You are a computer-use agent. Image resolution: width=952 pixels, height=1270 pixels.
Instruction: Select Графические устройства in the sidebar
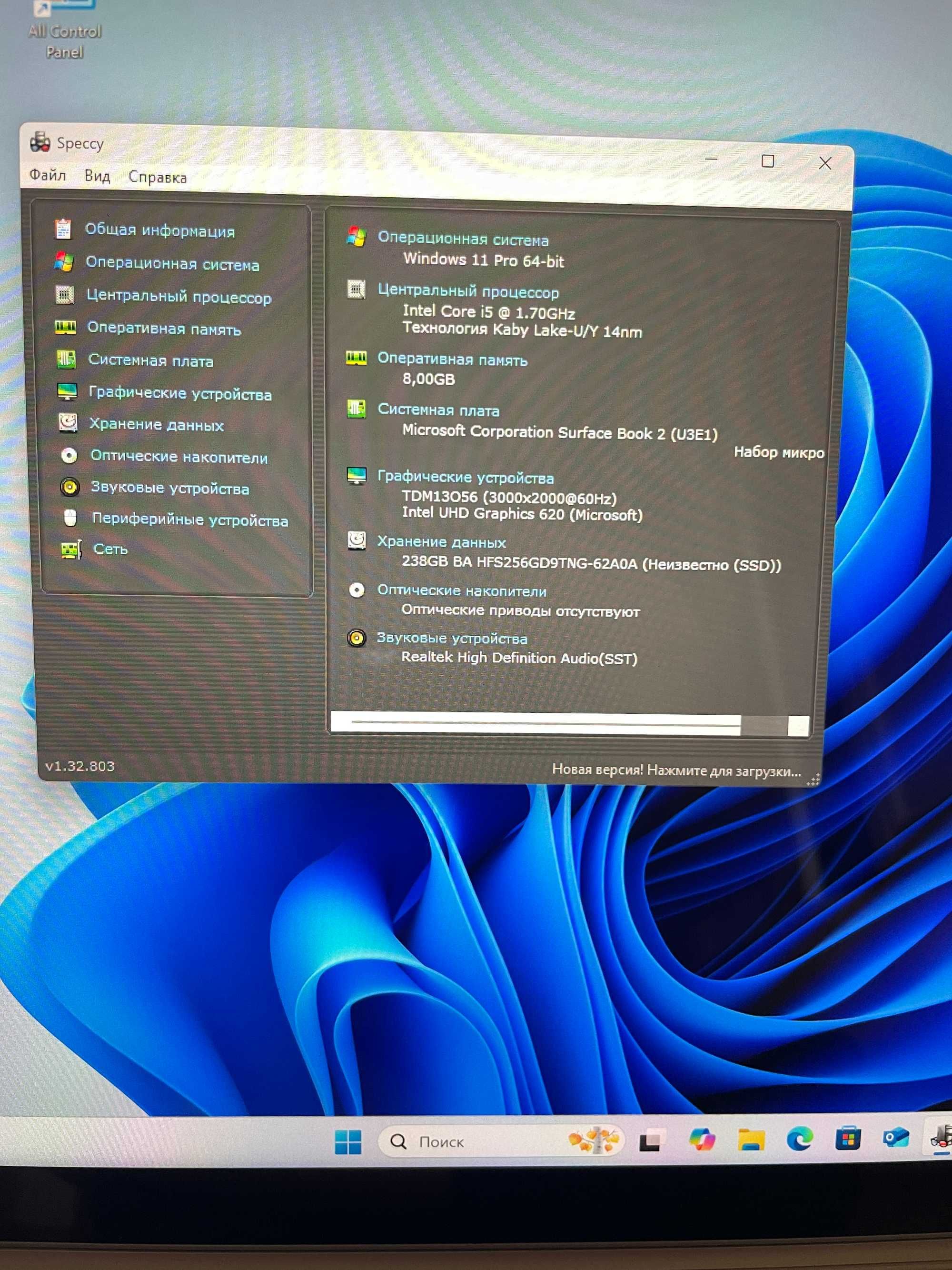pos(179,393)
